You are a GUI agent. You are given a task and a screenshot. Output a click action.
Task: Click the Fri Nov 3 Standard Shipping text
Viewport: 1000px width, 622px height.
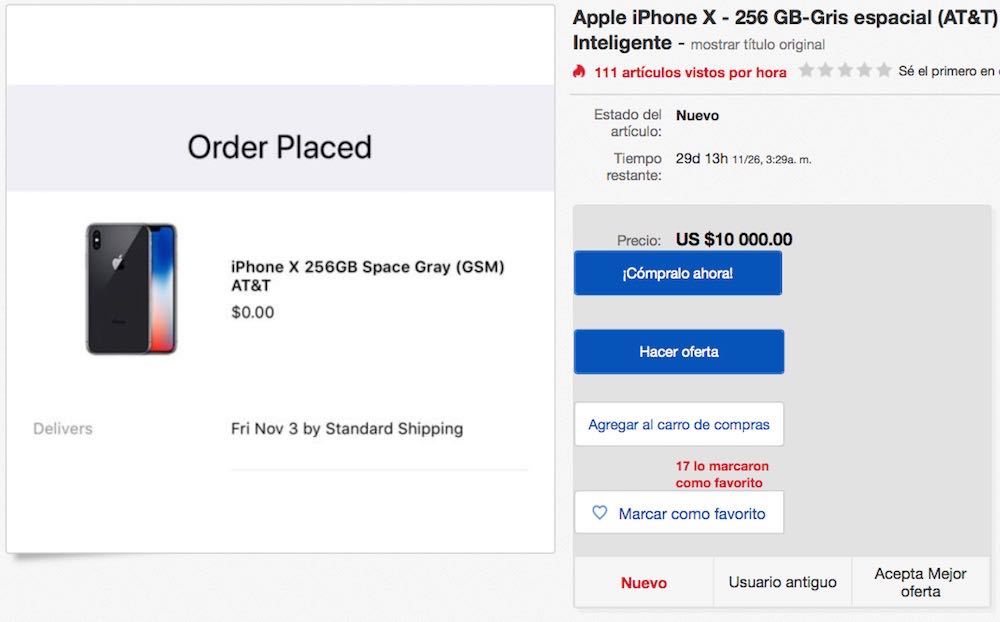click(347, 428)
